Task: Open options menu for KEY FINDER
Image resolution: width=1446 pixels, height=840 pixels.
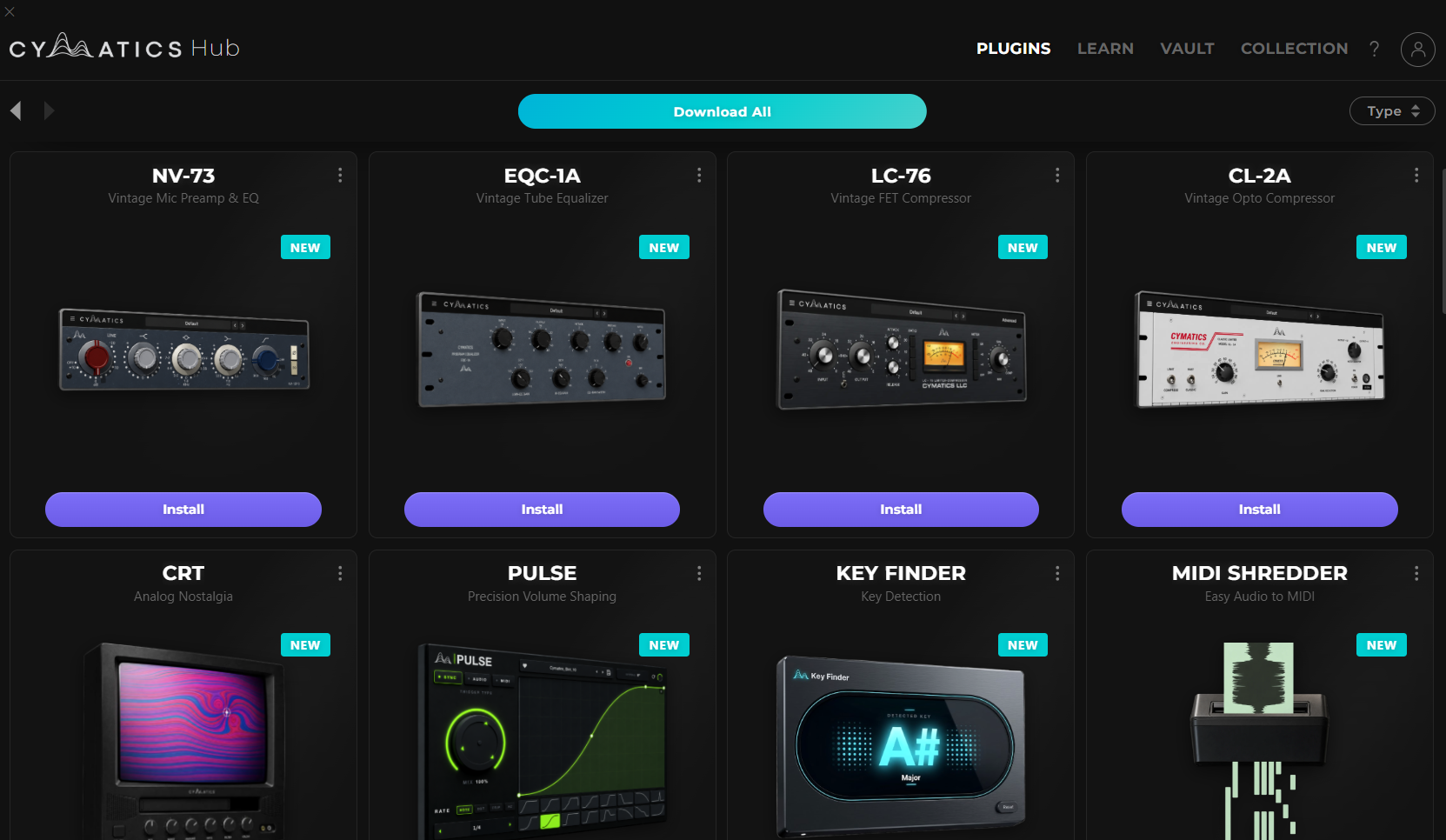Action: [1057, 574]
